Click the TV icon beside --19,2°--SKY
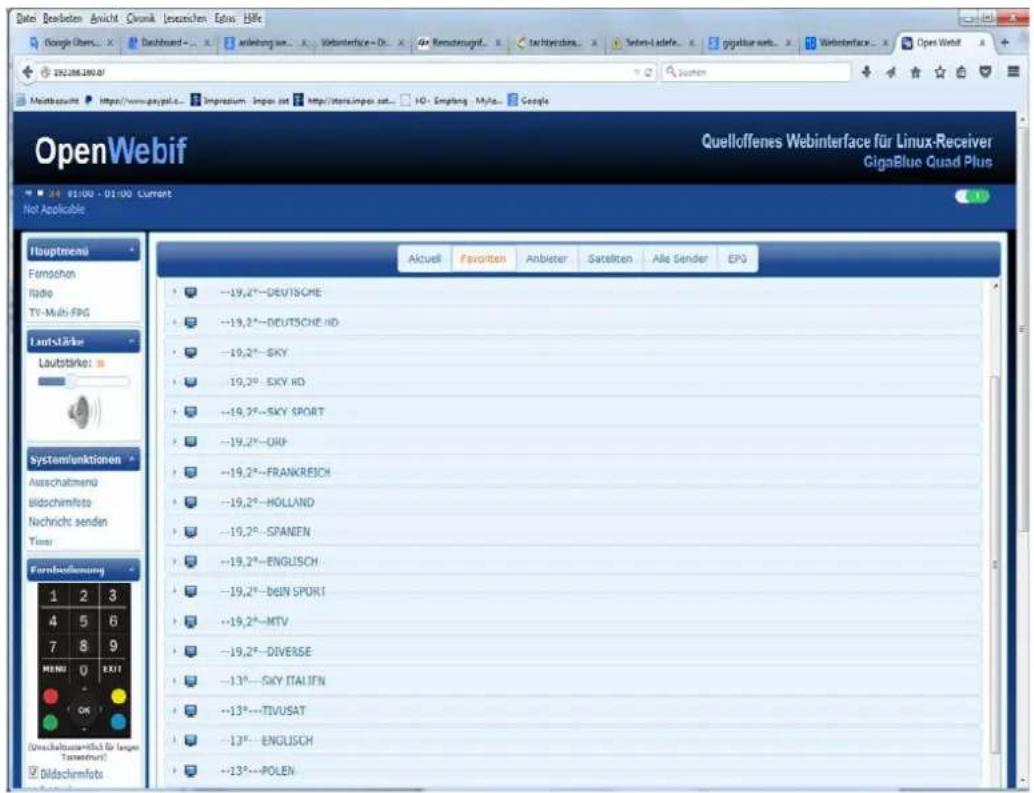 tap(191, 353)
